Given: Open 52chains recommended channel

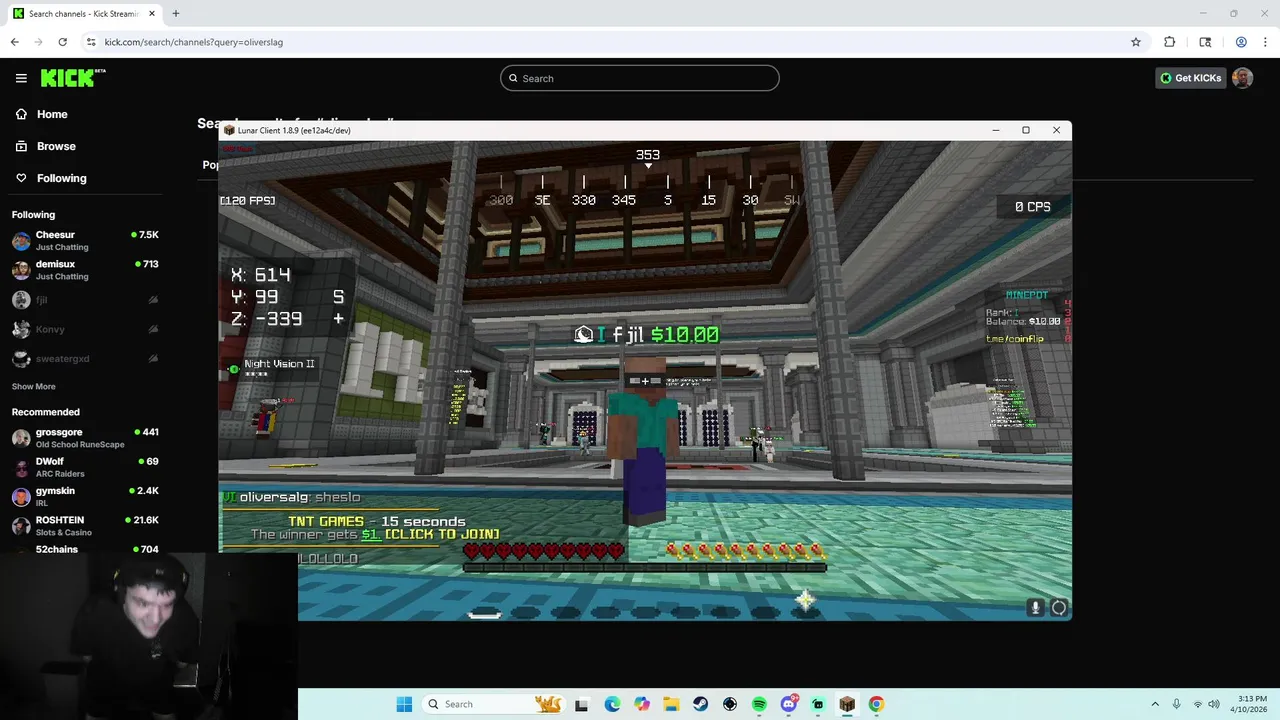Looking at the screenshot, I should pyautogui.click(x=85, y=549).
